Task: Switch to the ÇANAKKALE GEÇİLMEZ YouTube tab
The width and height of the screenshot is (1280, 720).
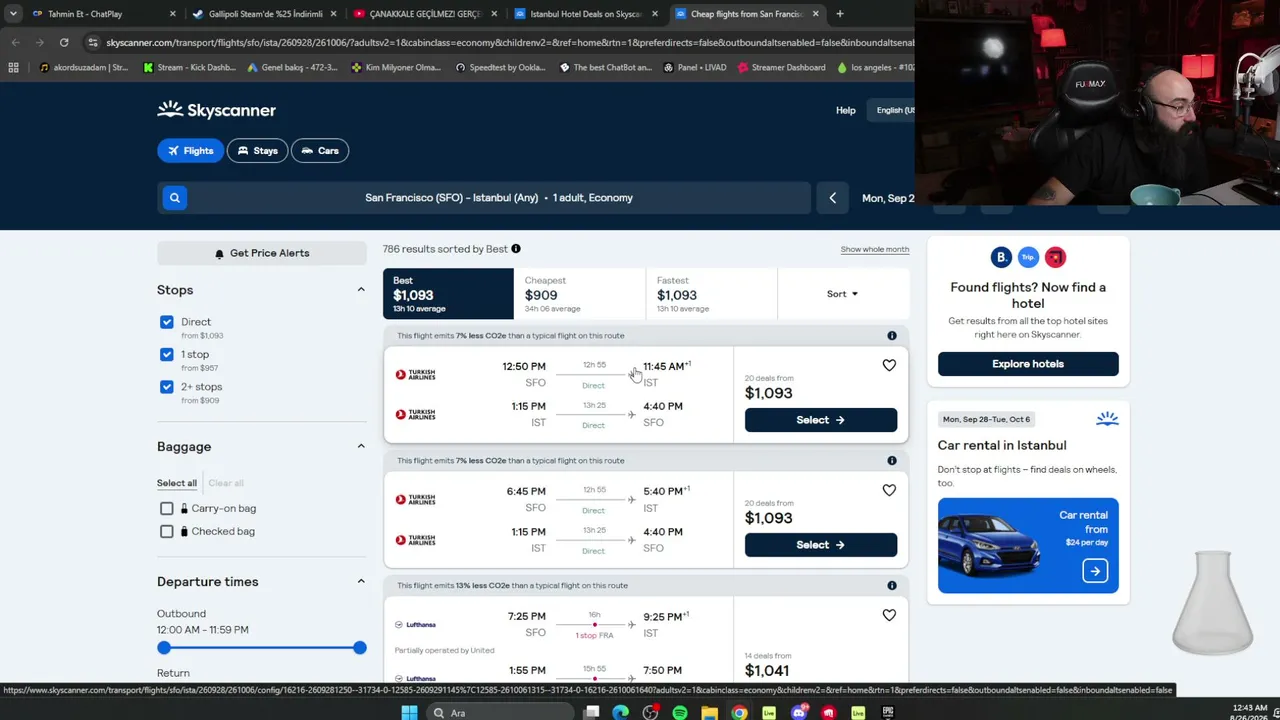Action: coord(423,14)
